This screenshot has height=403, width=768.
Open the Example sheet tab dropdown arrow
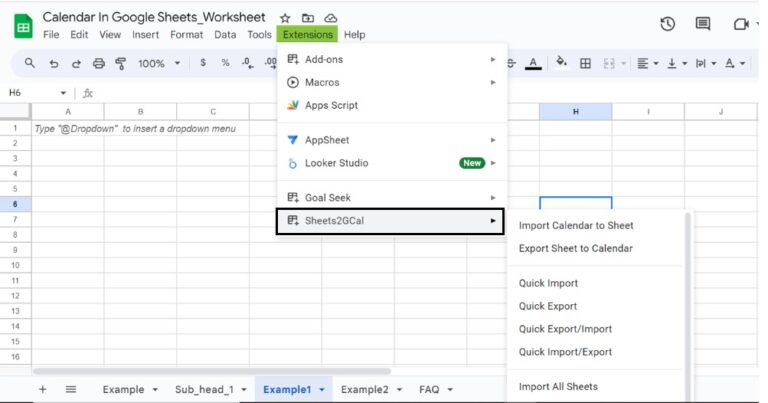point(155,390)
